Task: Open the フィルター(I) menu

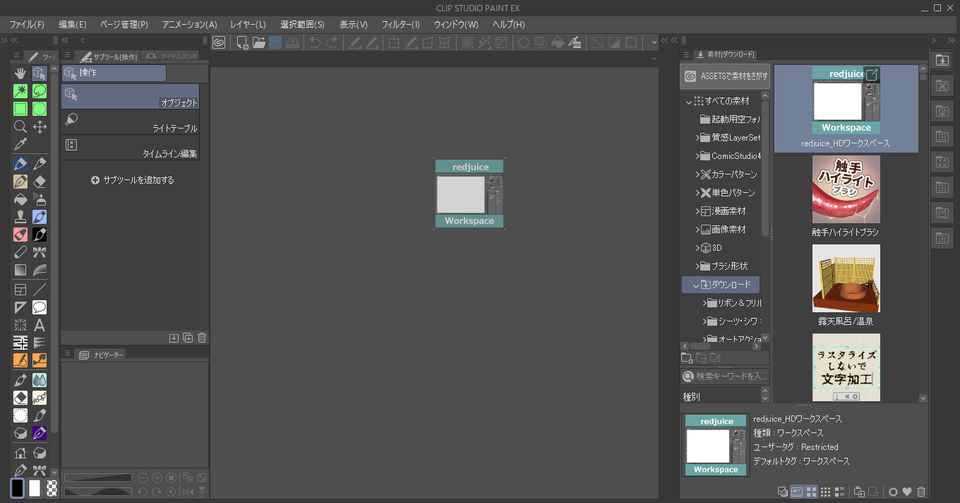Action: [400, 24]
